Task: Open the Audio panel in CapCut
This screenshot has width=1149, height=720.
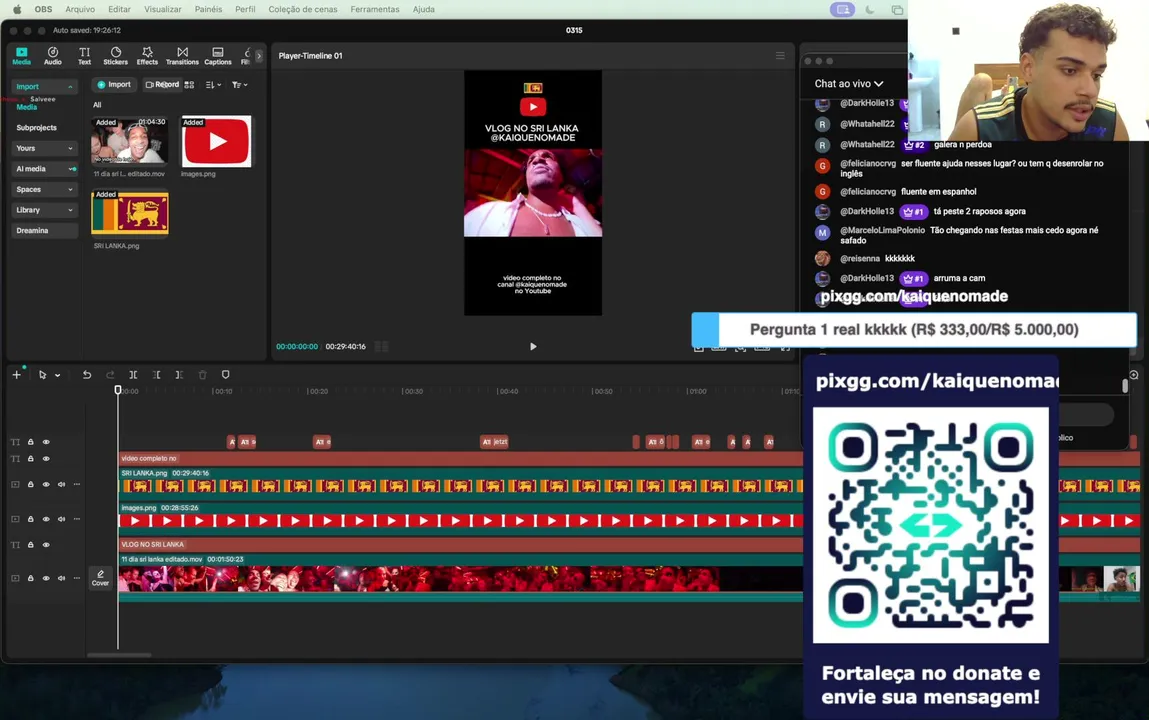Action: [53, 56]
